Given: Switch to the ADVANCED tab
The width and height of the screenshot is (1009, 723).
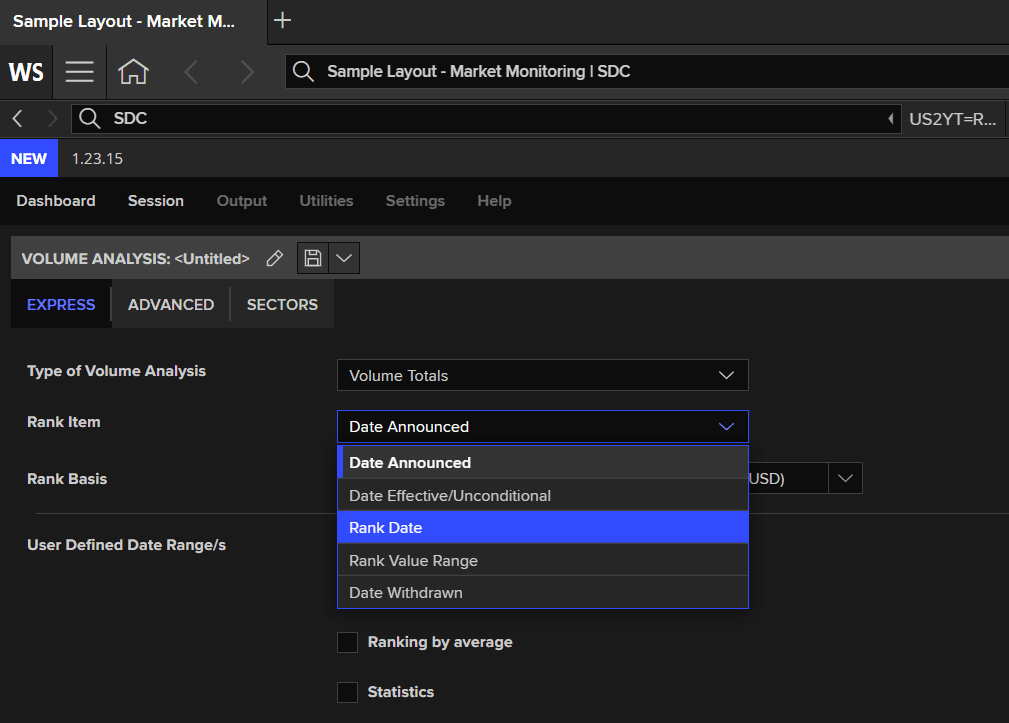Looking at the screenshot, I should 171,304.
